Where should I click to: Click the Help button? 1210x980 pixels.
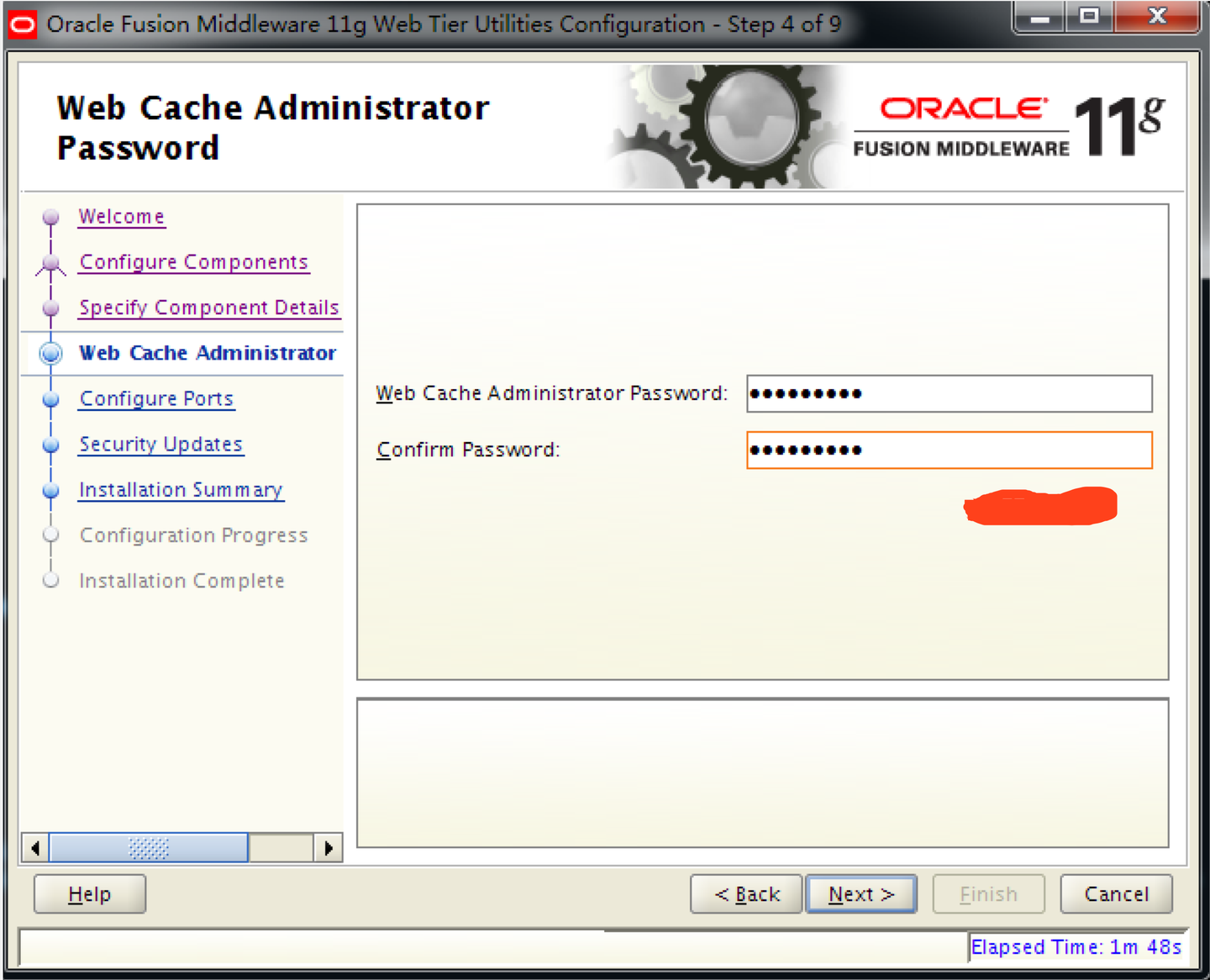90,894
